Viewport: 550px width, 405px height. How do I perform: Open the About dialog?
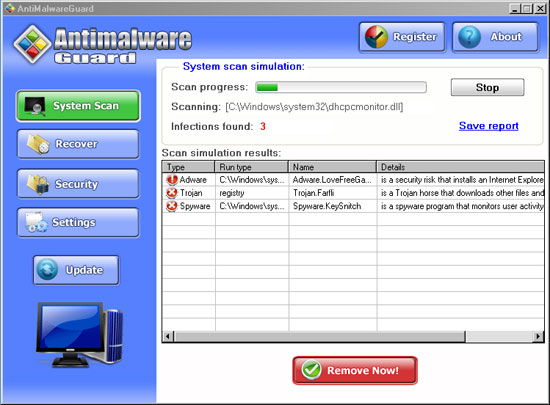tap(495, 37)
